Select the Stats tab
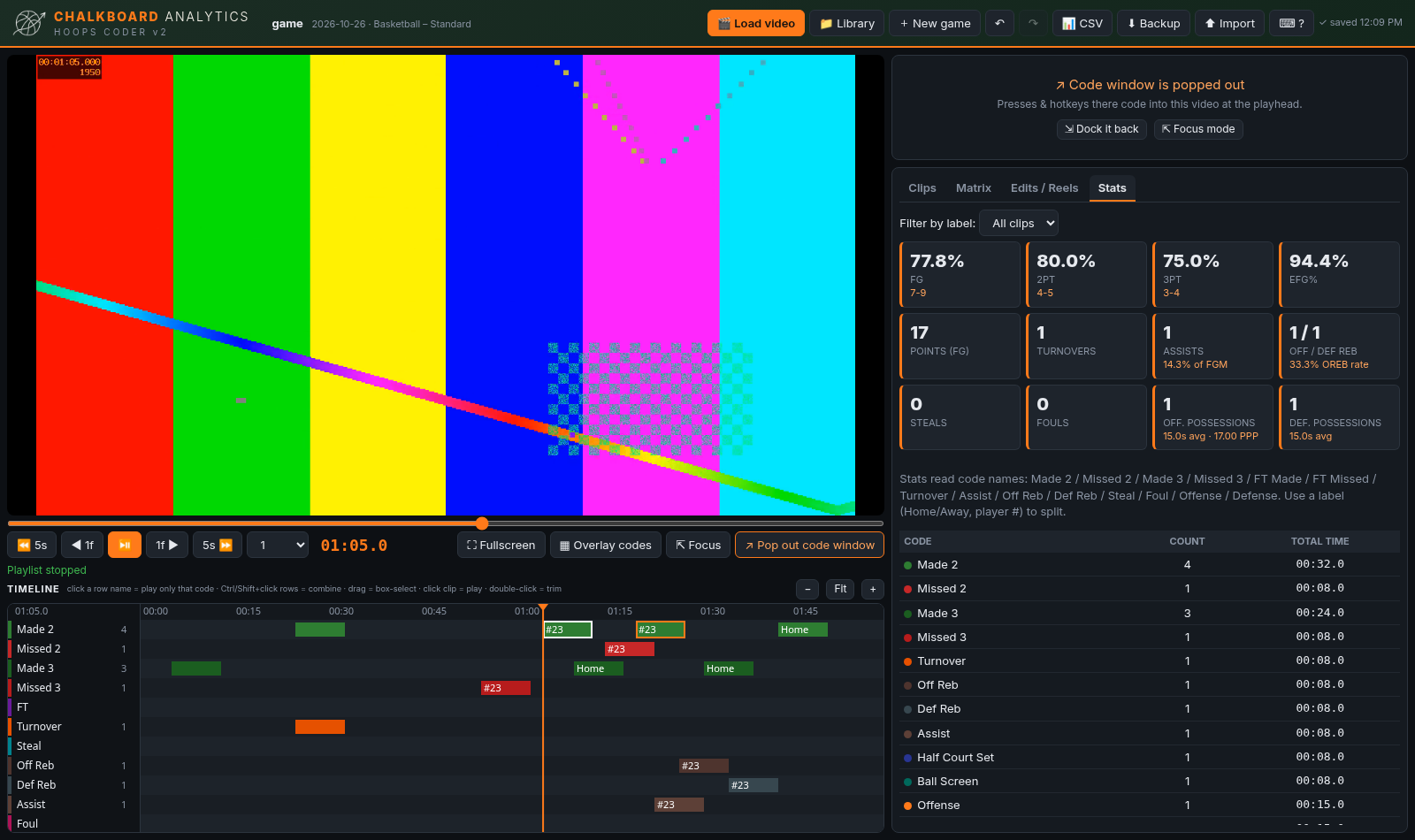This screenshot has height=840, width=1415. click(x=1113, y=188)
